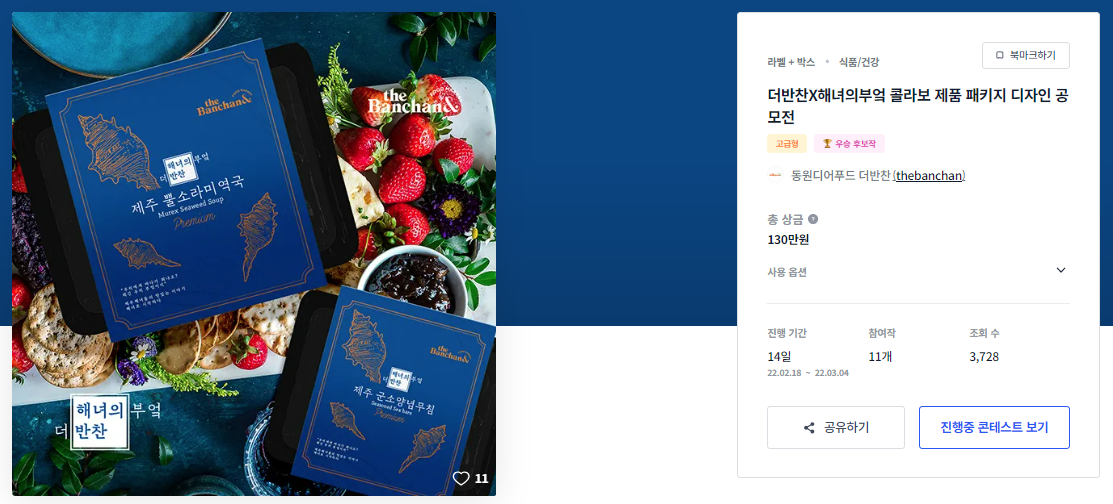
Task: Click the share icon in 공유하기
Action: [x=808, y=427]
